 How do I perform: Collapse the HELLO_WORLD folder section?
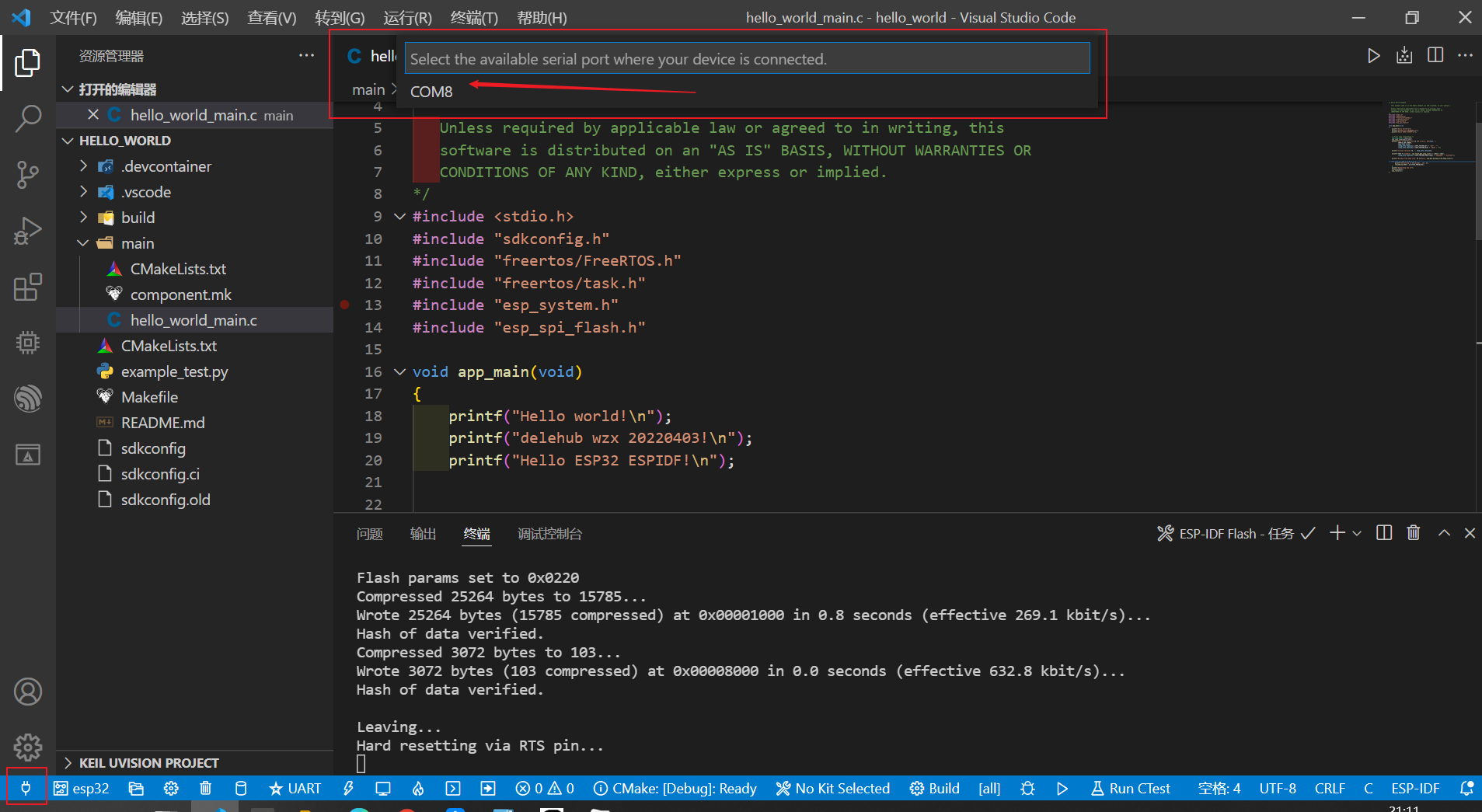tap(68, 141)
